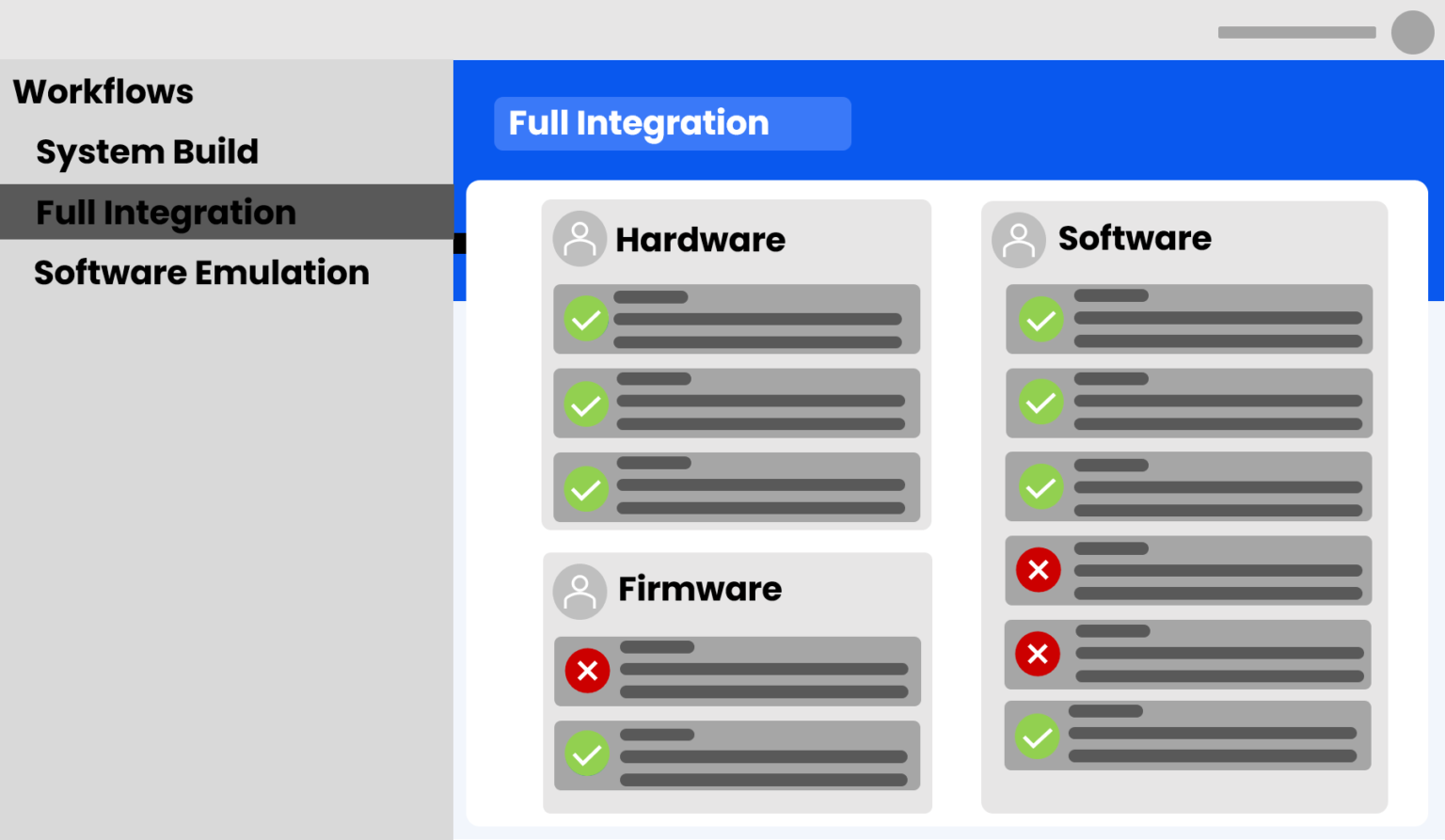Click the first red error icon under Software
1445x840 pixels.
(1038, 570)
